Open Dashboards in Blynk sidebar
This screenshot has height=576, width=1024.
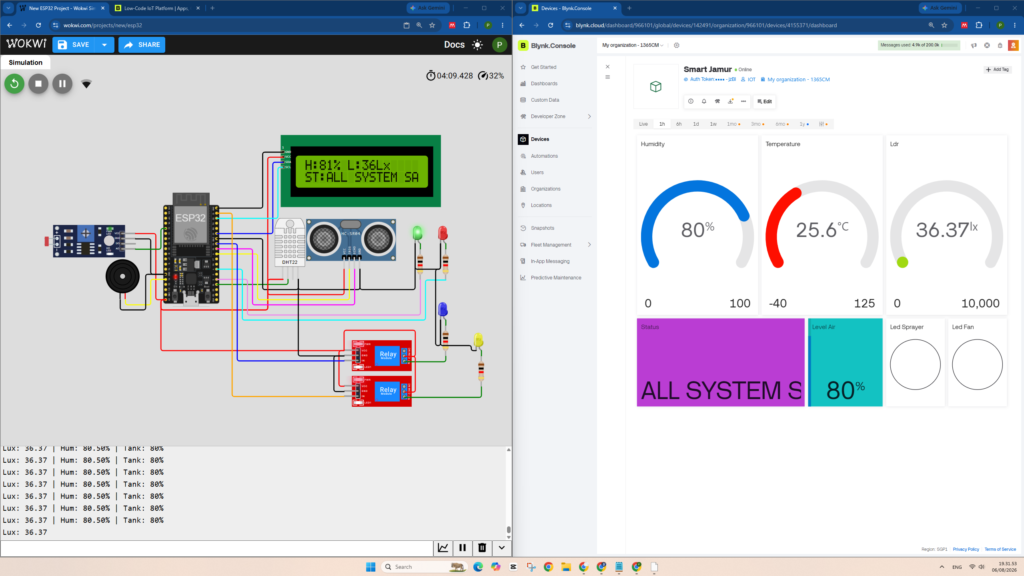click(x=543, y=84)
